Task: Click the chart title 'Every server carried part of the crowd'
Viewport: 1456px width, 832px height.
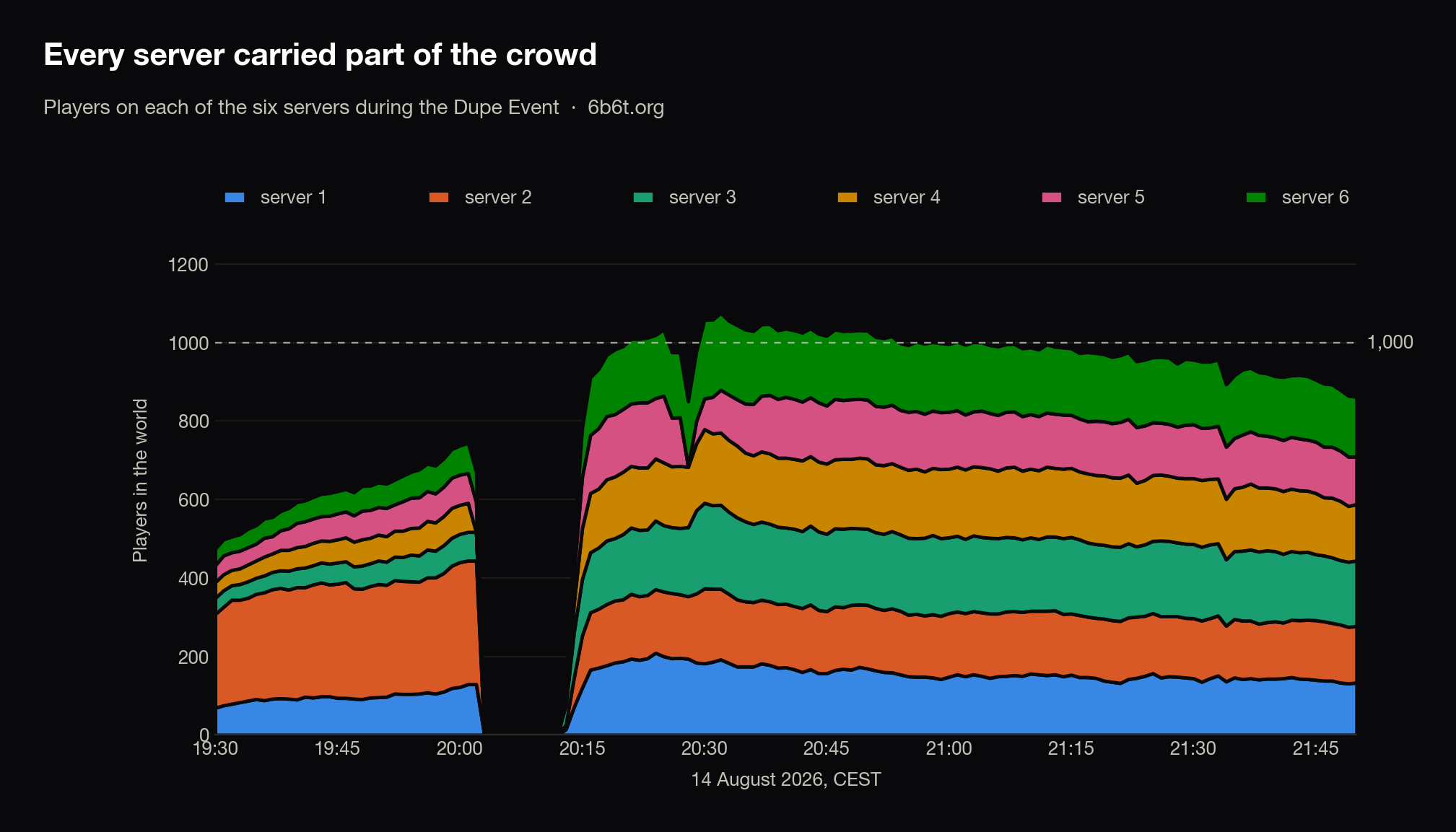Action: [320, 55]
